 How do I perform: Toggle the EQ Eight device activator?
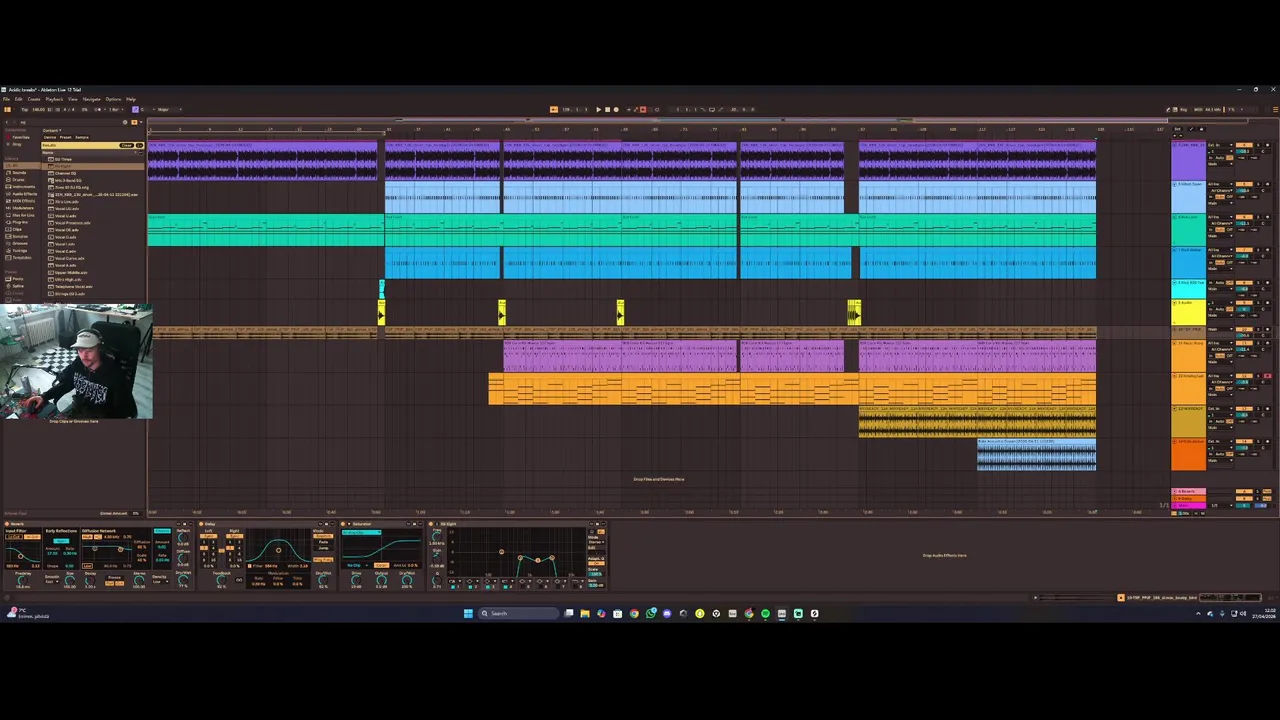point(431,524)
